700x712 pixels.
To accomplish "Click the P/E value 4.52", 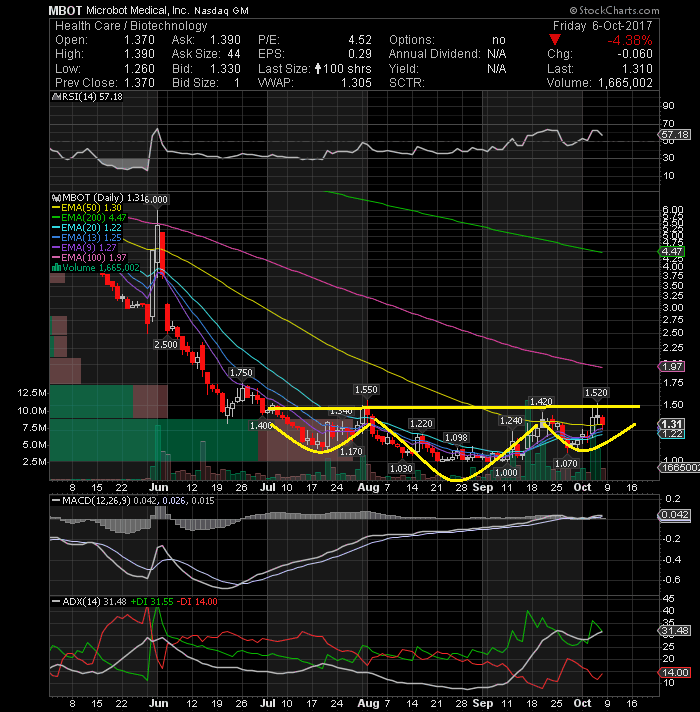I will coord(360,40).
